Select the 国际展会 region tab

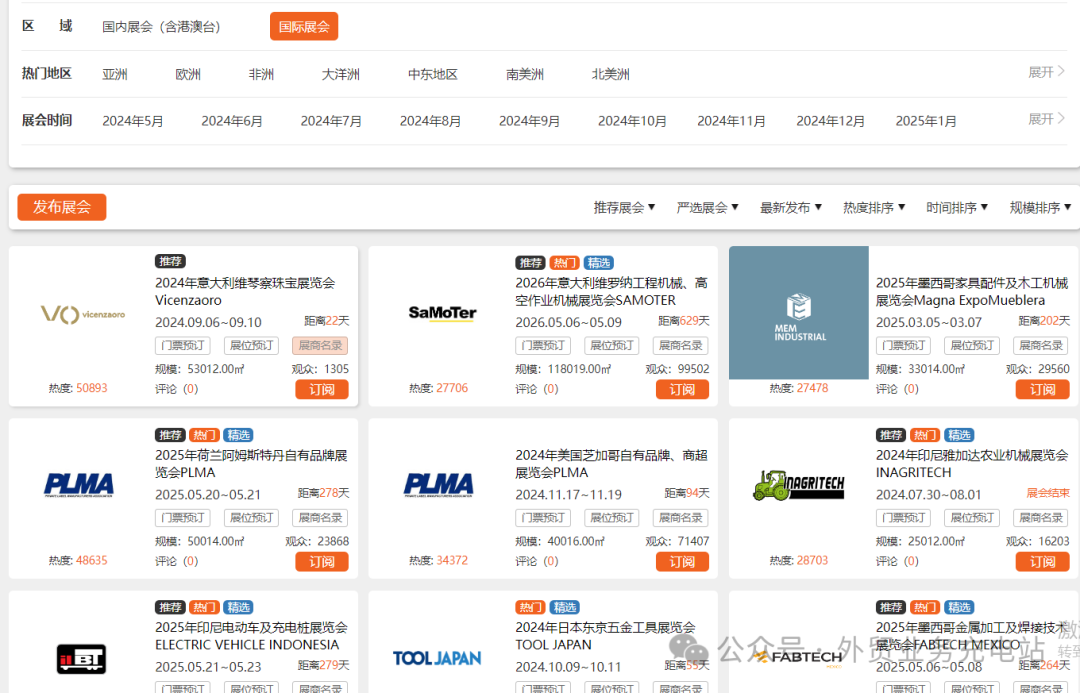304,27
